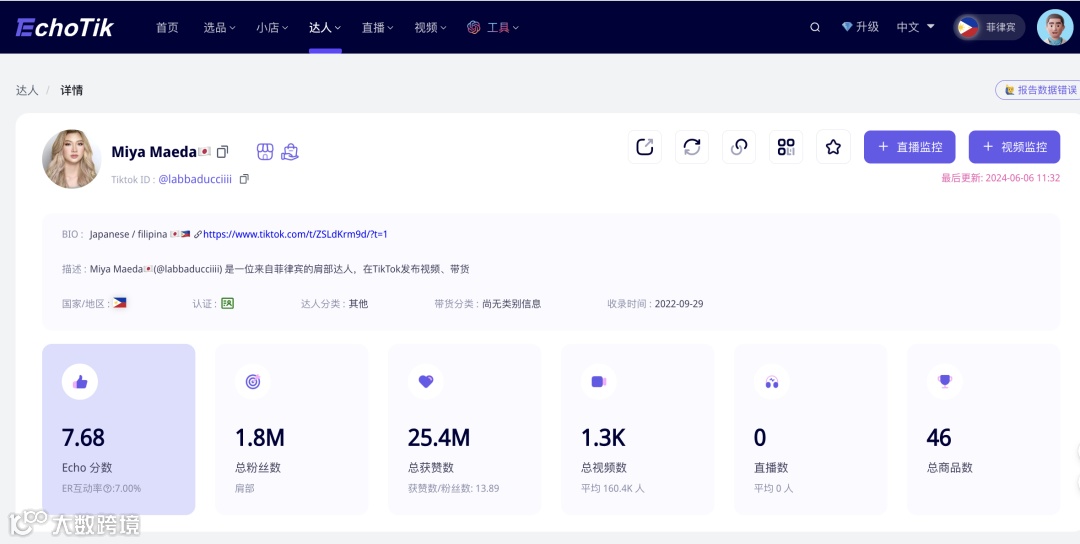Open the search magnifier icon

tap(815, 28)
